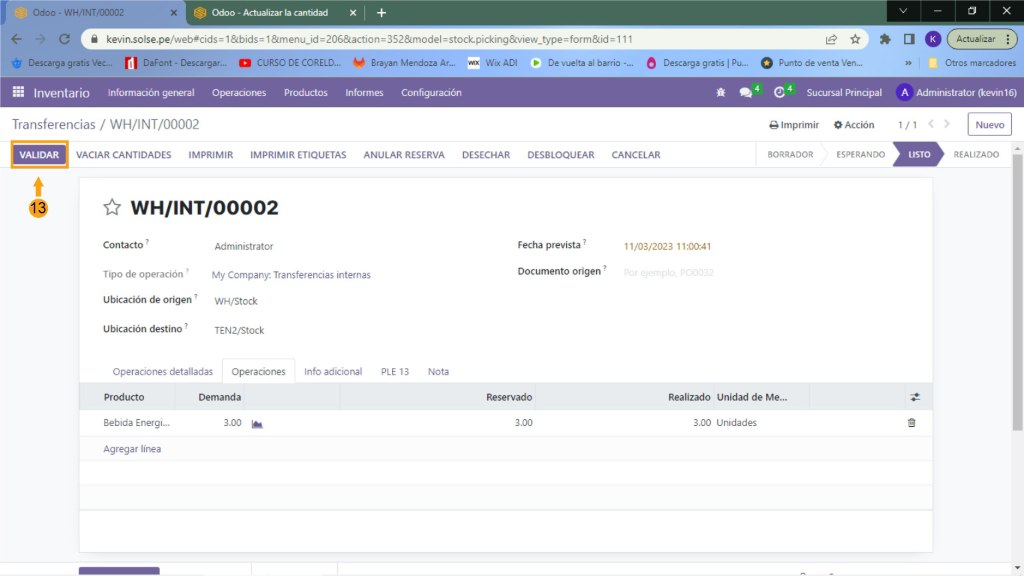Open the Odoo apps grid menu

click(18, 93)
